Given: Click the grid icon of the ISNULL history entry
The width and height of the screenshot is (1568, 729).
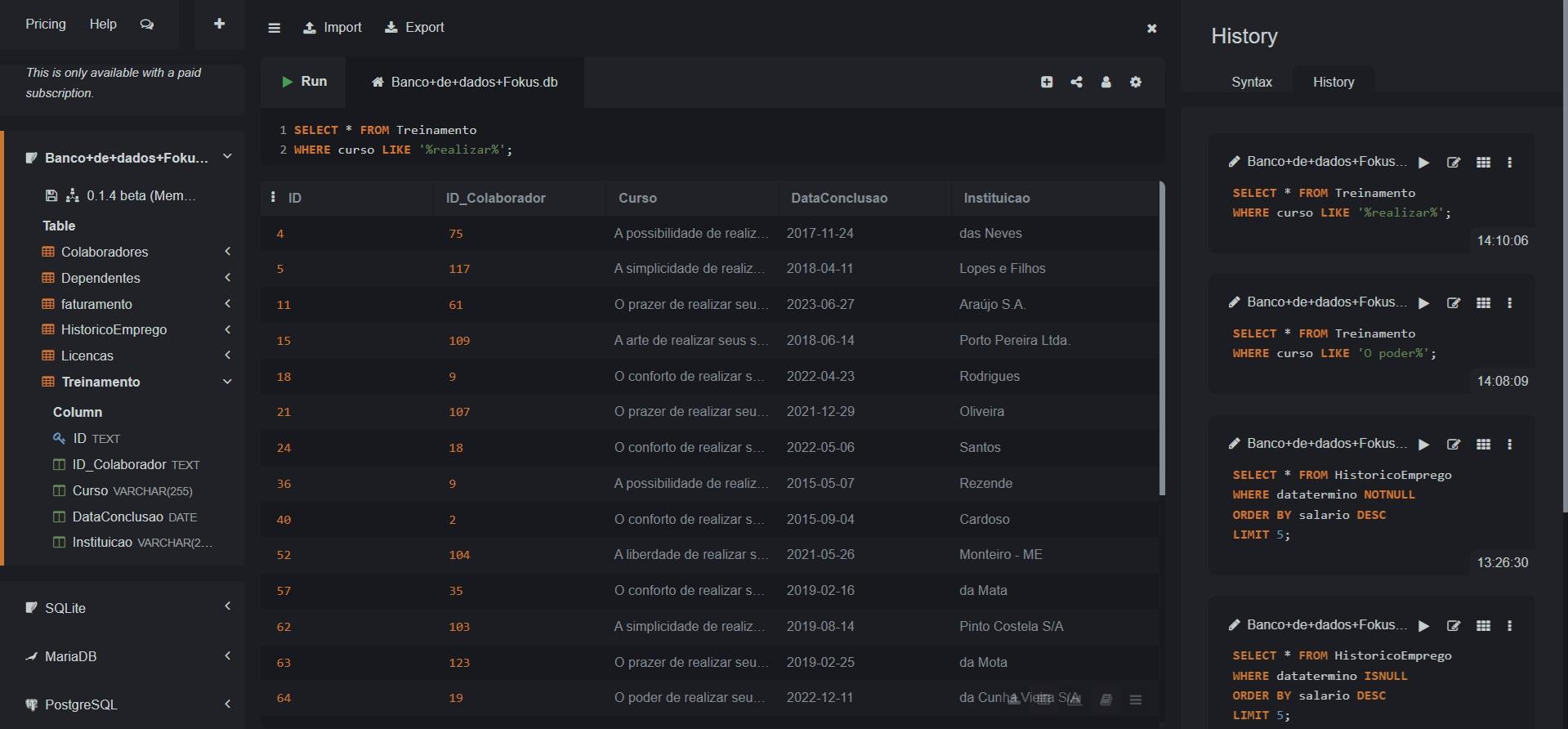Looking at the screenshot, I should (1484, 626).
